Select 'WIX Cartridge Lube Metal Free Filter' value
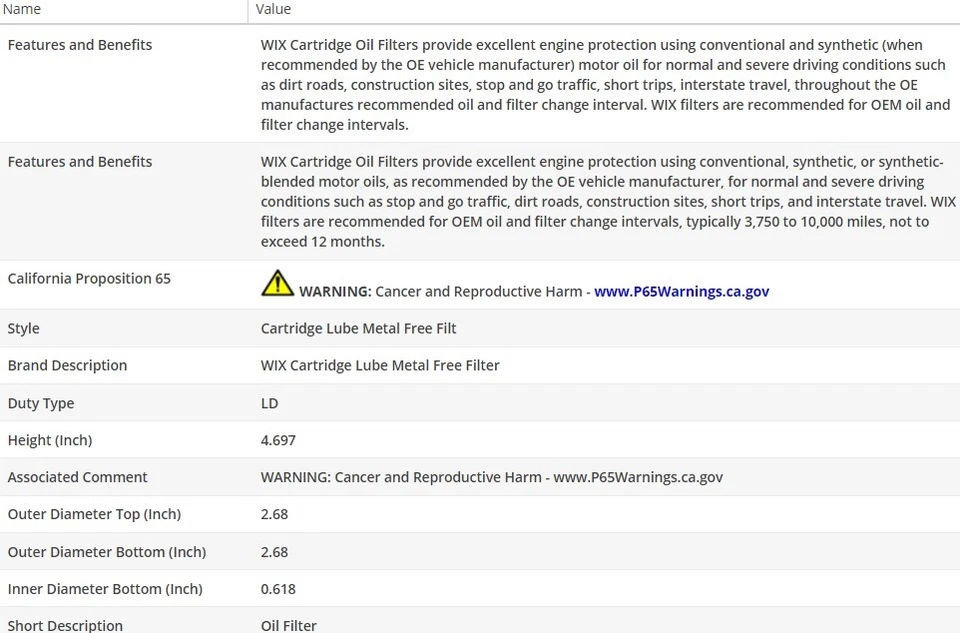This screenshot has height=633, width=960. 380,365
